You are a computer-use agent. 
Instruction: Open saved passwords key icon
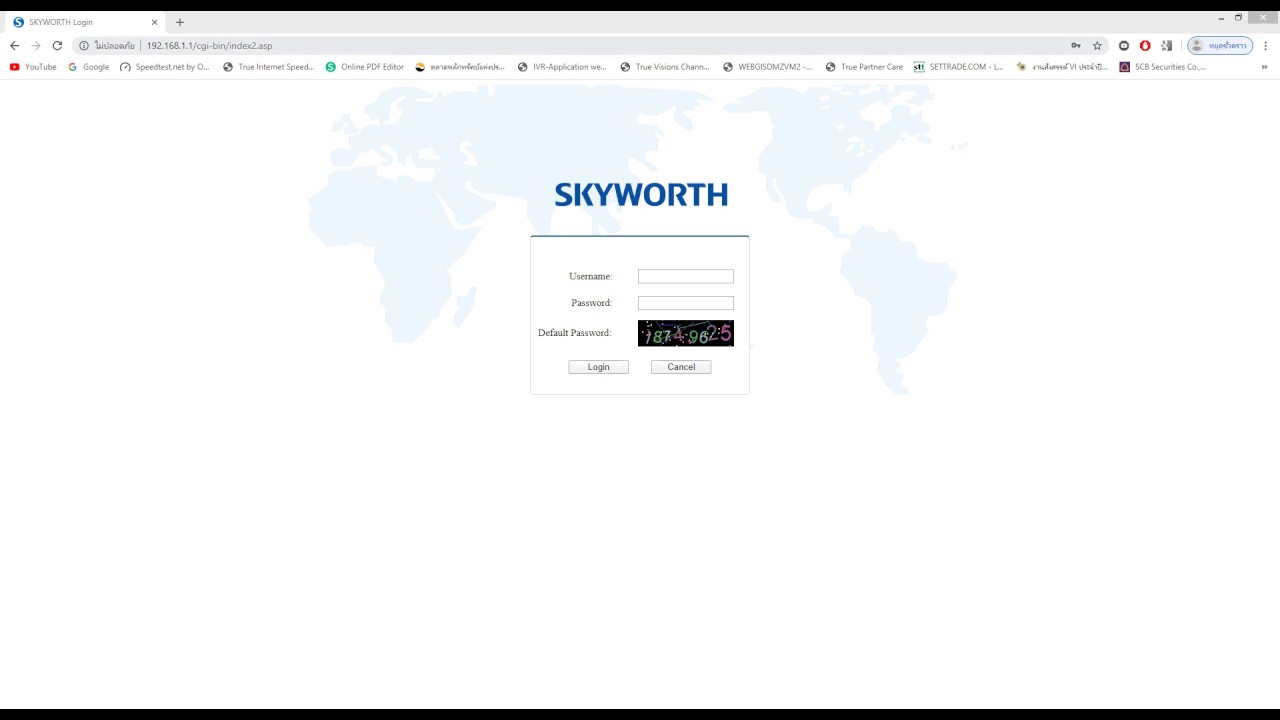click(x=1076, y=46)
